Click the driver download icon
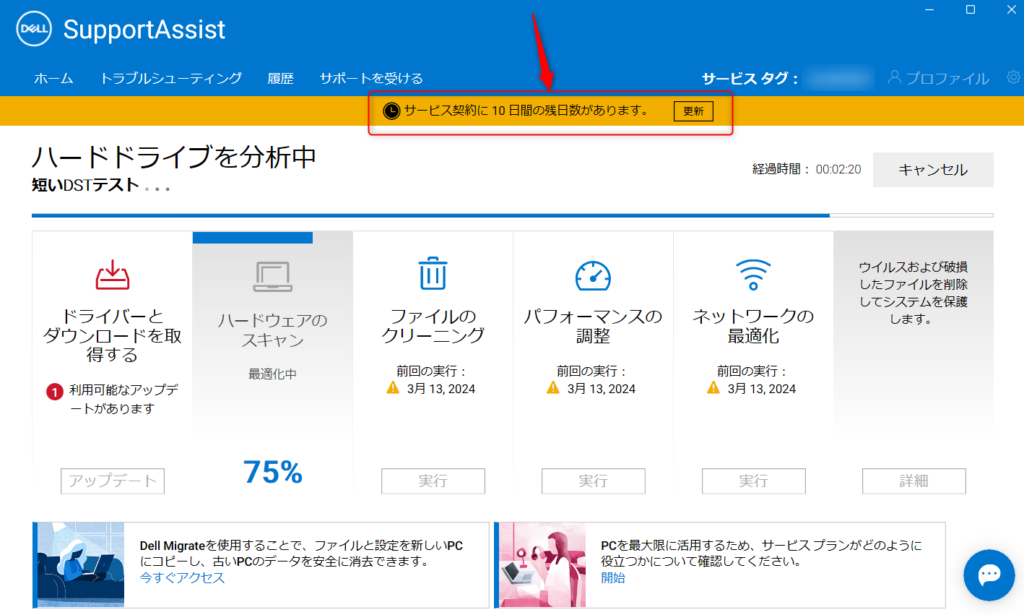 click(x=112, y=275)
